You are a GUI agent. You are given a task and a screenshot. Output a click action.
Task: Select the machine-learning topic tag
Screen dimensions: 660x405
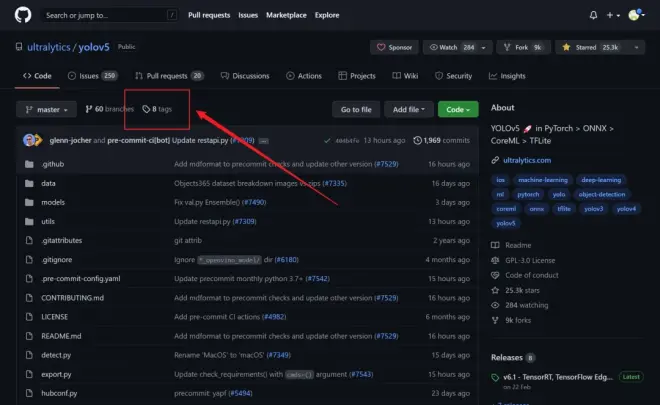click(x=543, y=180)
